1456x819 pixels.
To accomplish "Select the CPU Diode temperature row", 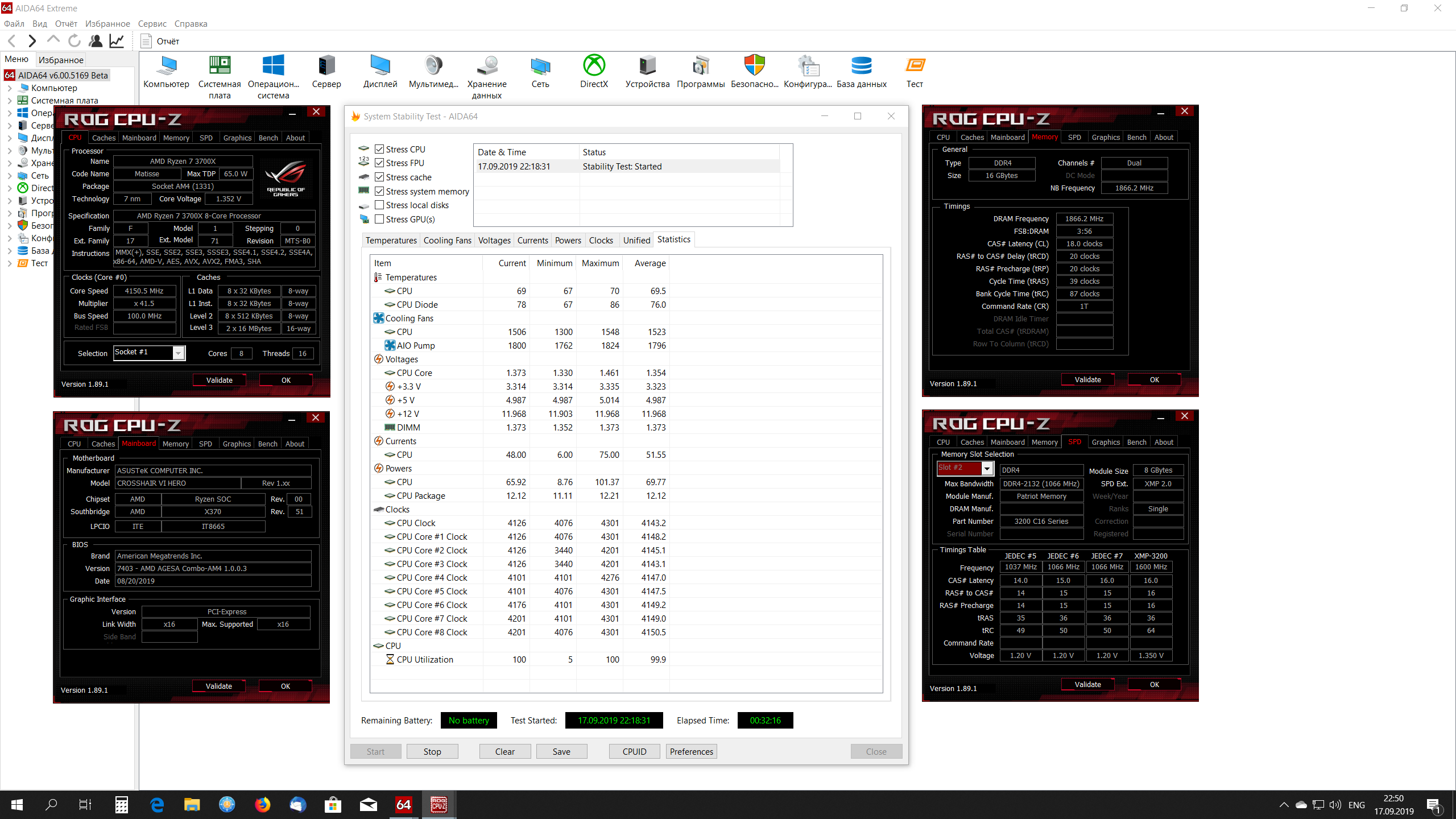I will [x=417, y=305].
